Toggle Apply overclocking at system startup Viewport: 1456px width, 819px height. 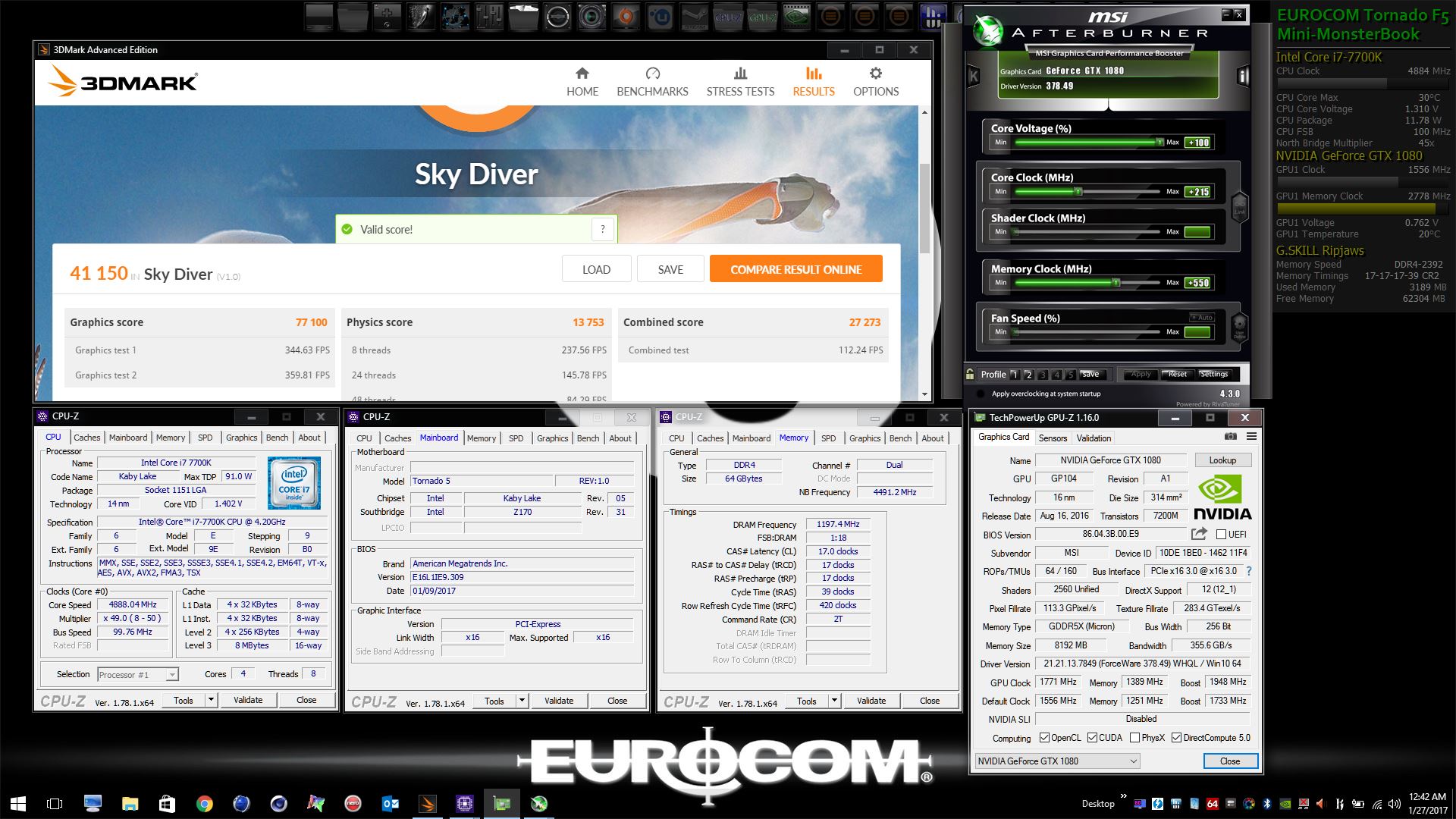[981, 394]
